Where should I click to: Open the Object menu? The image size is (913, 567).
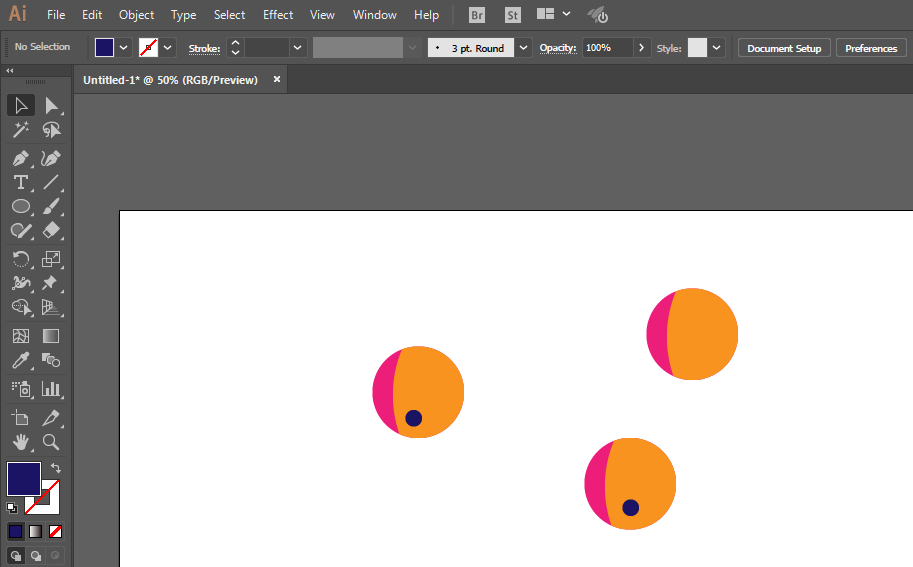(136, 15)
